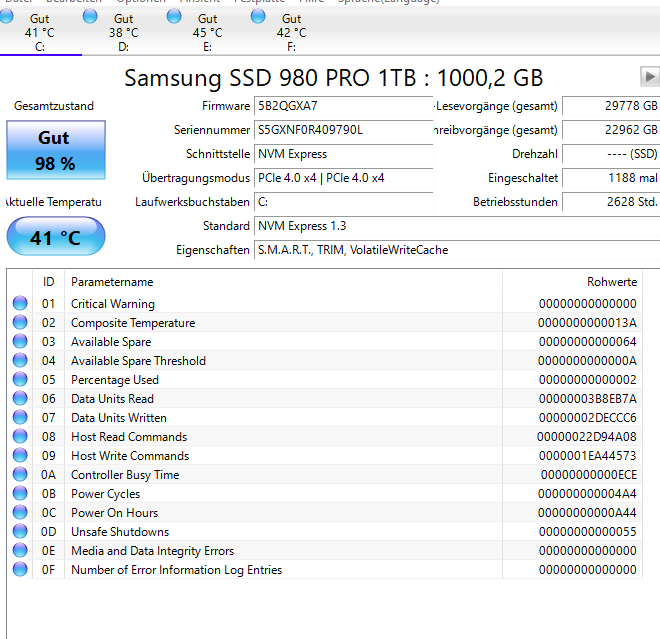Click the Firmware field 5B2QGXA7
660x639 pixels.
(x=343, y=106)
